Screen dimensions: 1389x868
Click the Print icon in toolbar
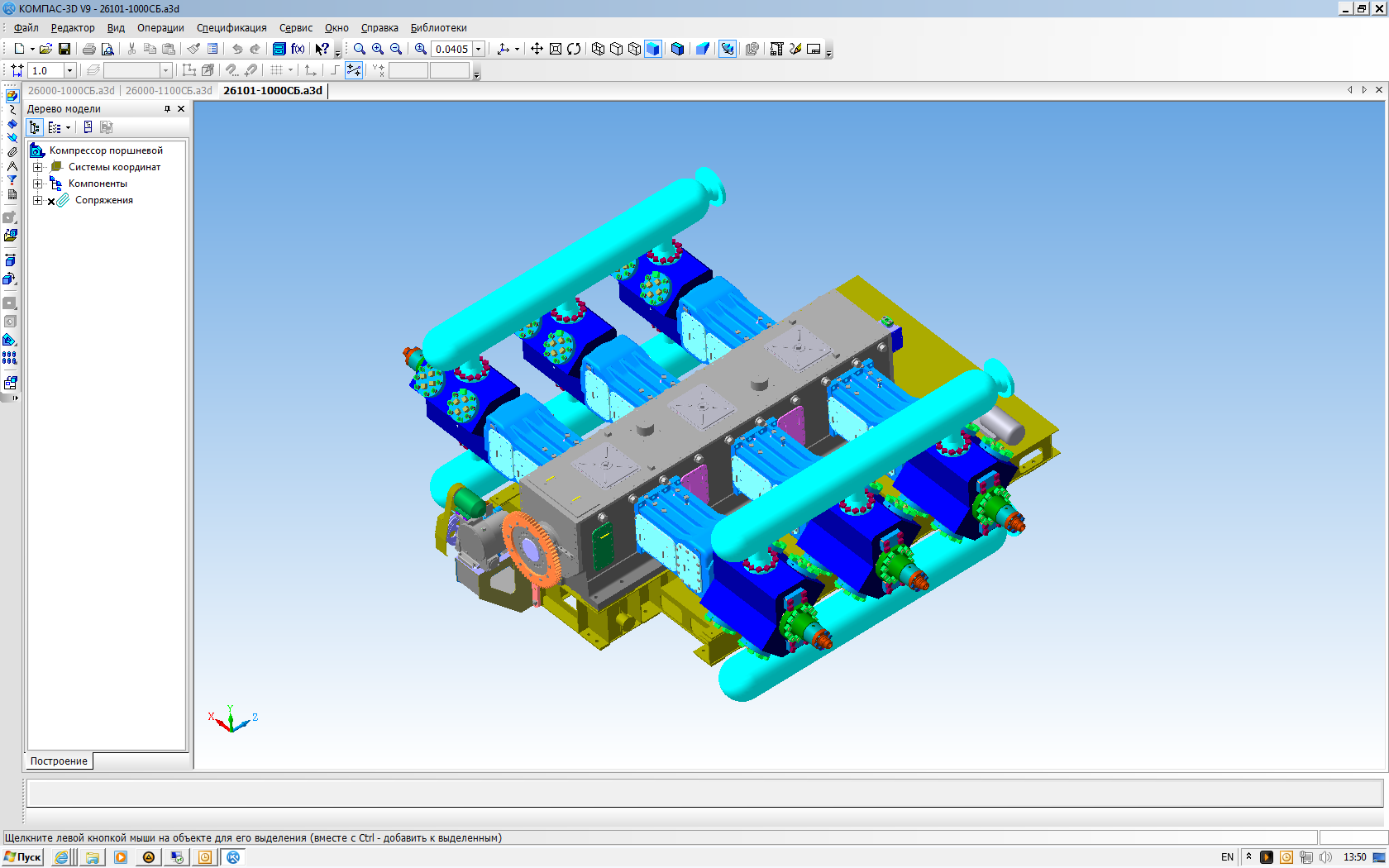(89, 49)
